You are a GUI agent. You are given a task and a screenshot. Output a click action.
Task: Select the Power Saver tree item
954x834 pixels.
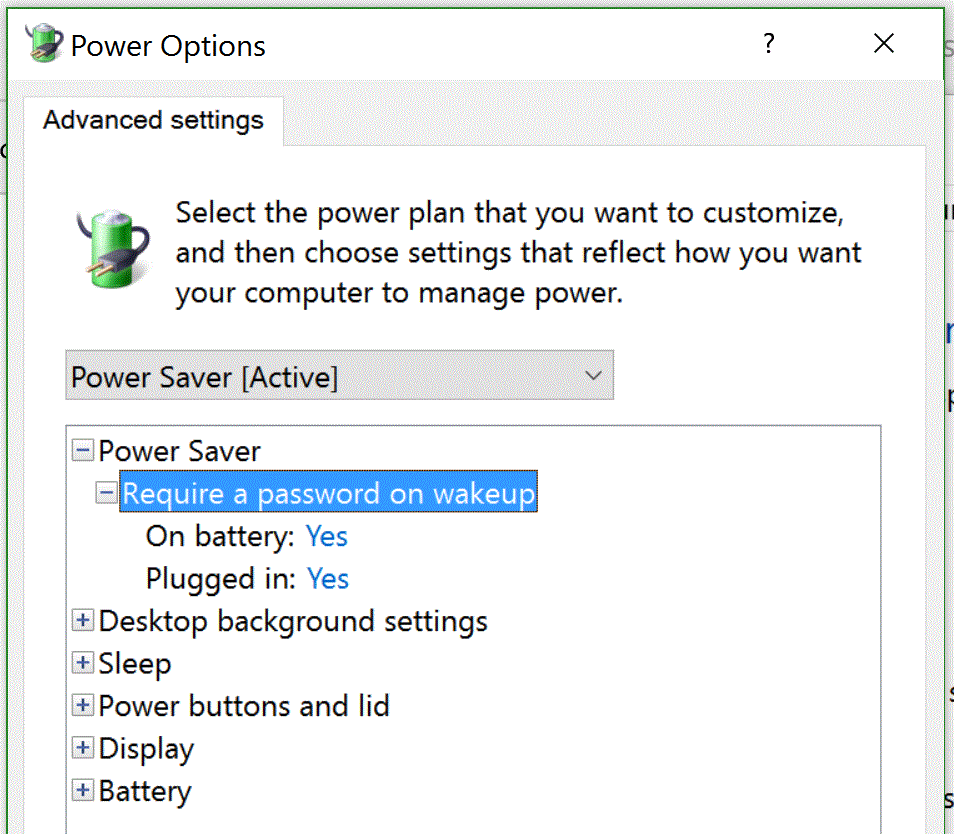pos(180,450)
